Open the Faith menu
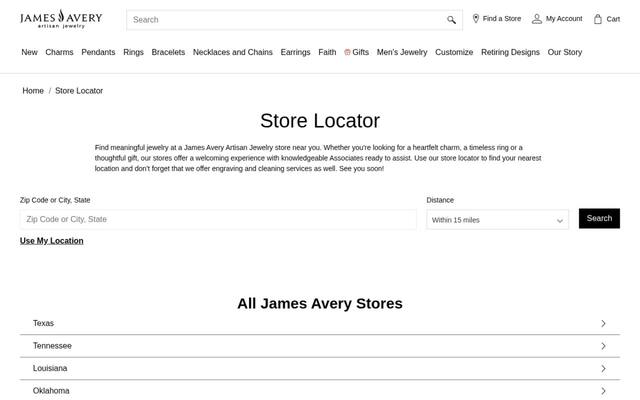640x400 pixels. pyautogui.click(x=327, y=52)
